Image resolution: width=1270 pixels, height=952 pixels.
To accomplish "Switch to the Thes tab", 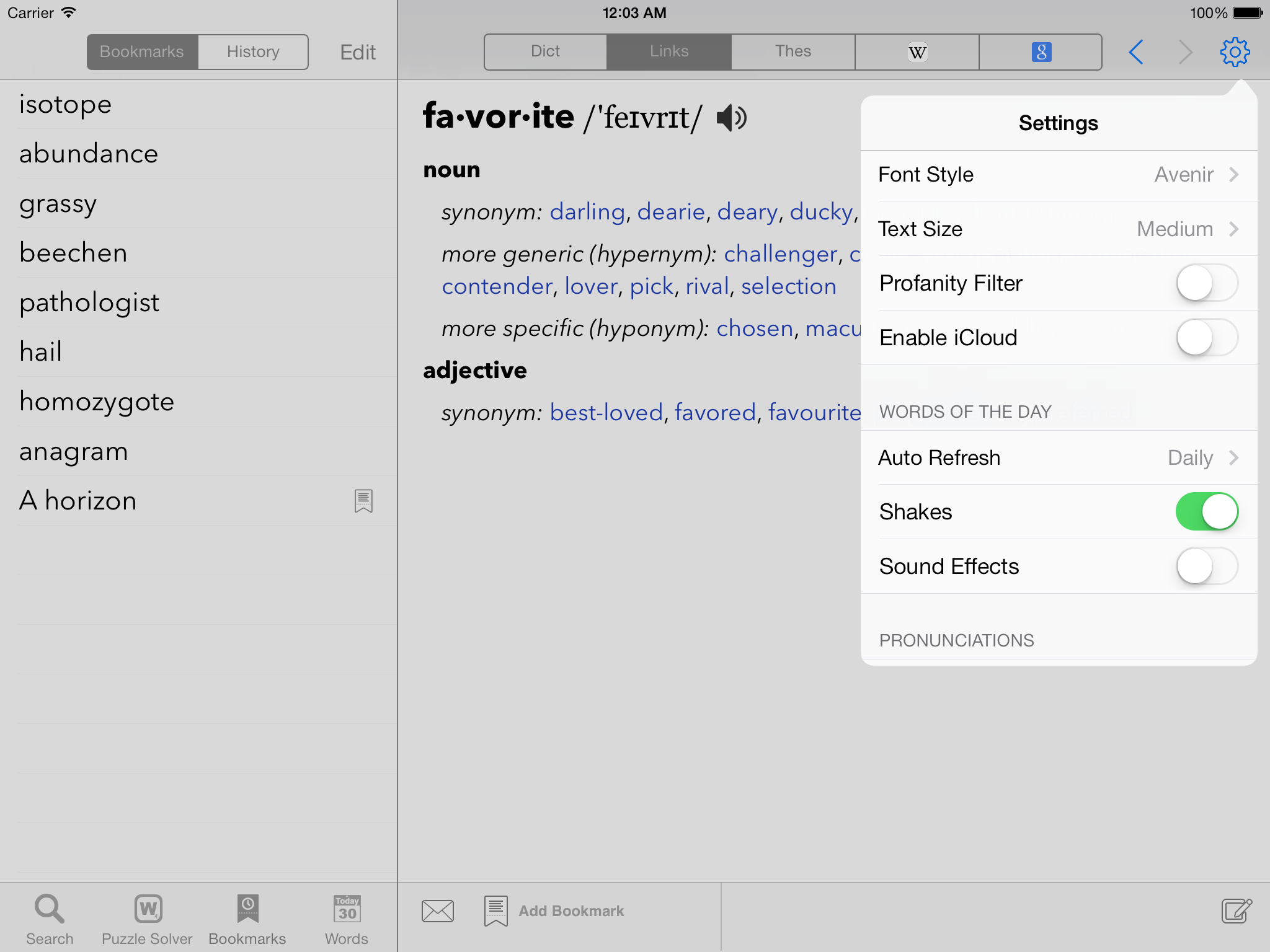I will tap(793, 52).
